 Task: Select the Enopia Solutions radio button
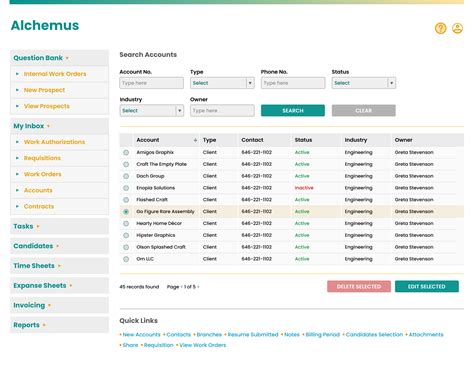(x=126, y=188)
